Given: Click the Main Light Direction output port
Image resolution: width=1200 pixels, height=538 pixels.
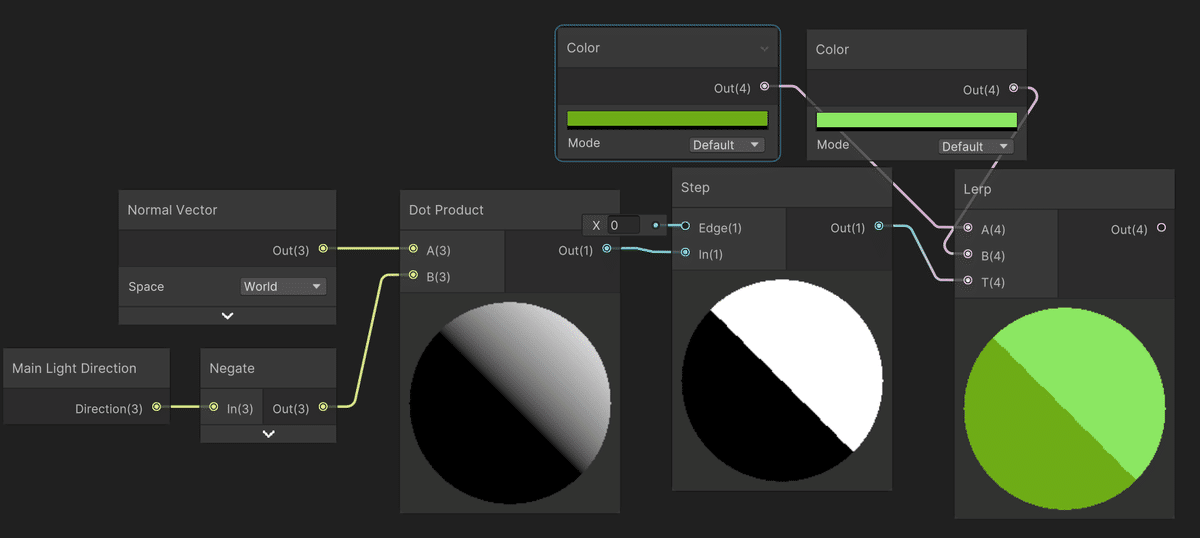Looking at the screenshot, I should 156,407.
